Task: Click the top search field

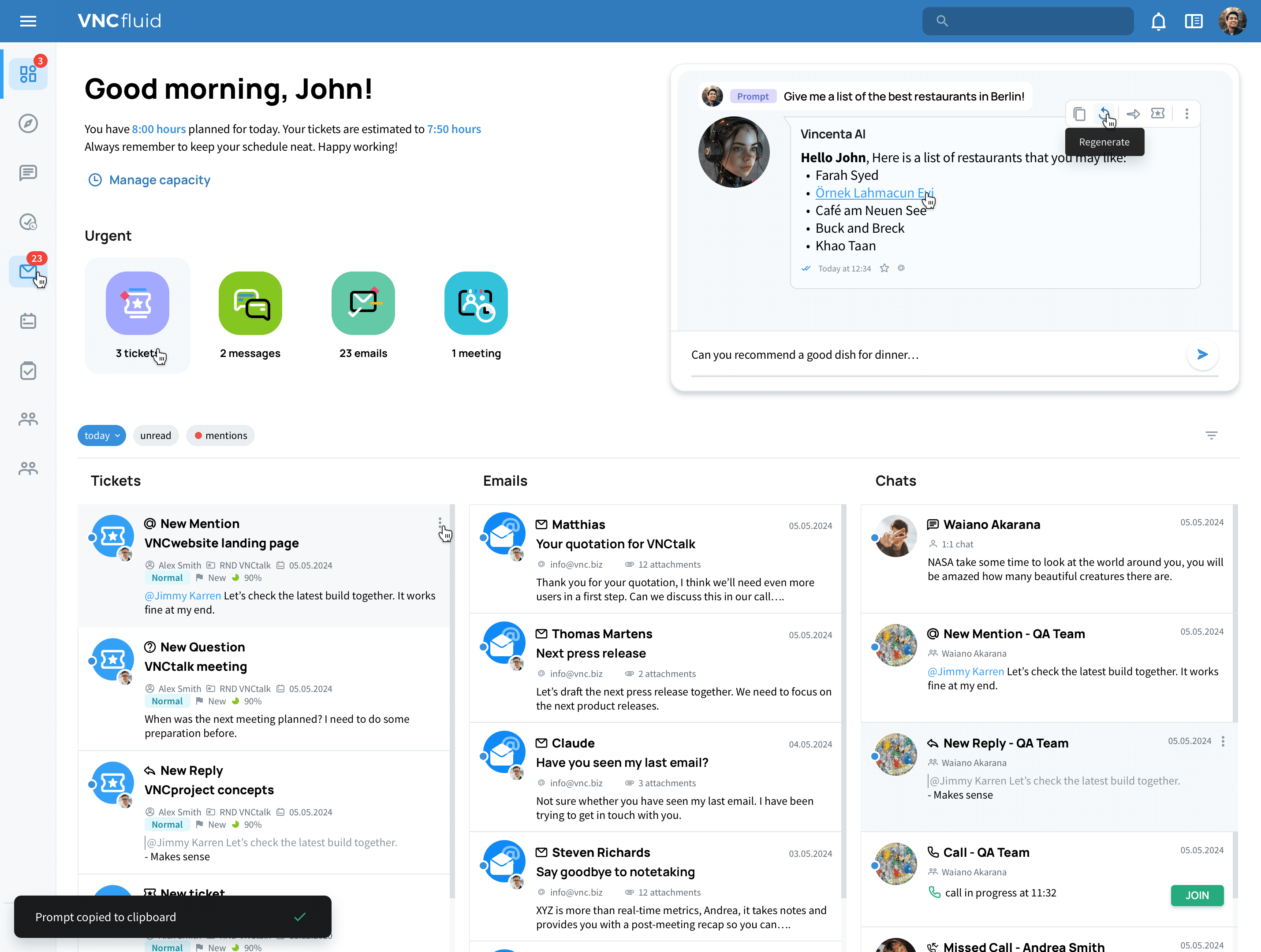Action: (1028, 21)
